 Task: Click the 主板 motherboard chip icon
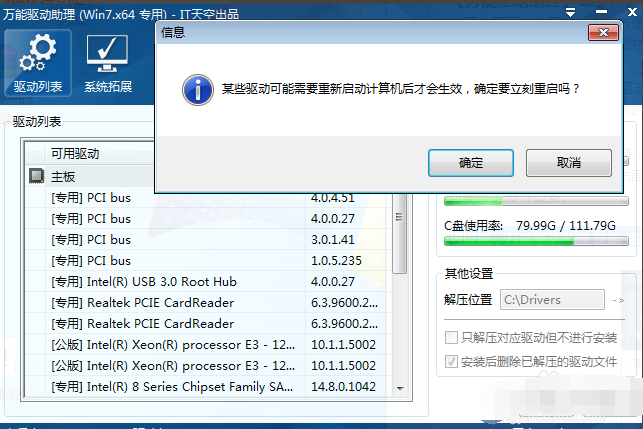tap(37, 176)
